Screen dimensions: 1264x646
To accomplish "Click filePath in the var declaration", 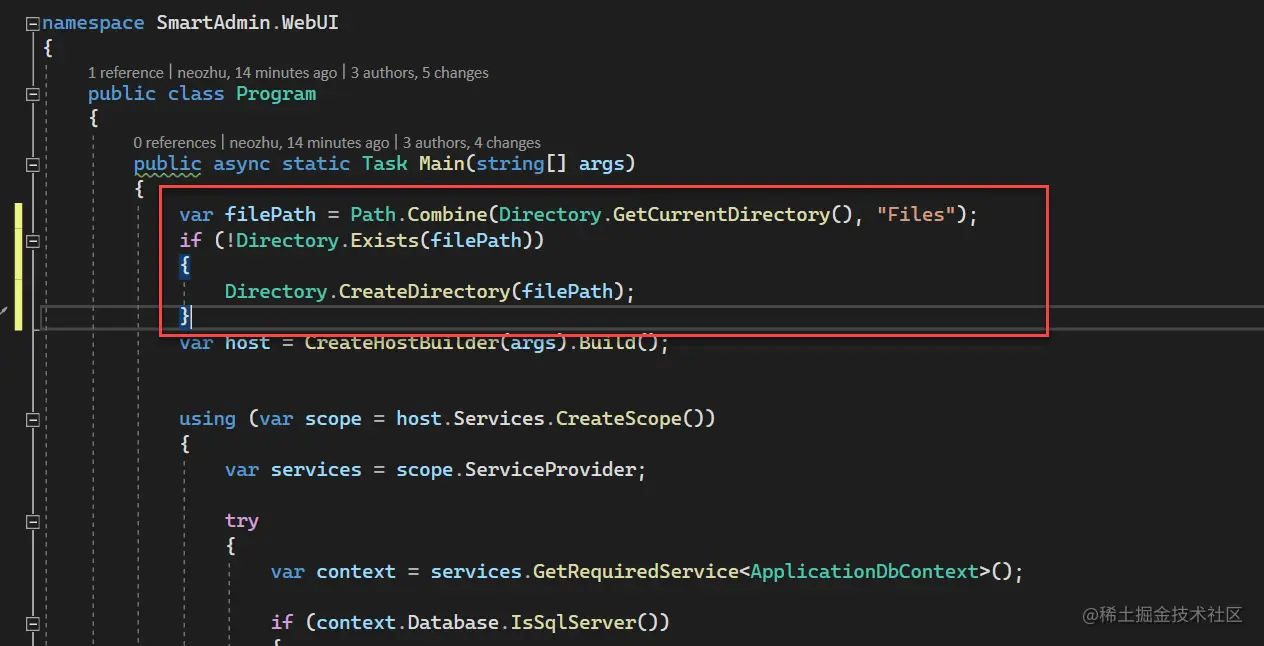I will click(x=270, y=214).
